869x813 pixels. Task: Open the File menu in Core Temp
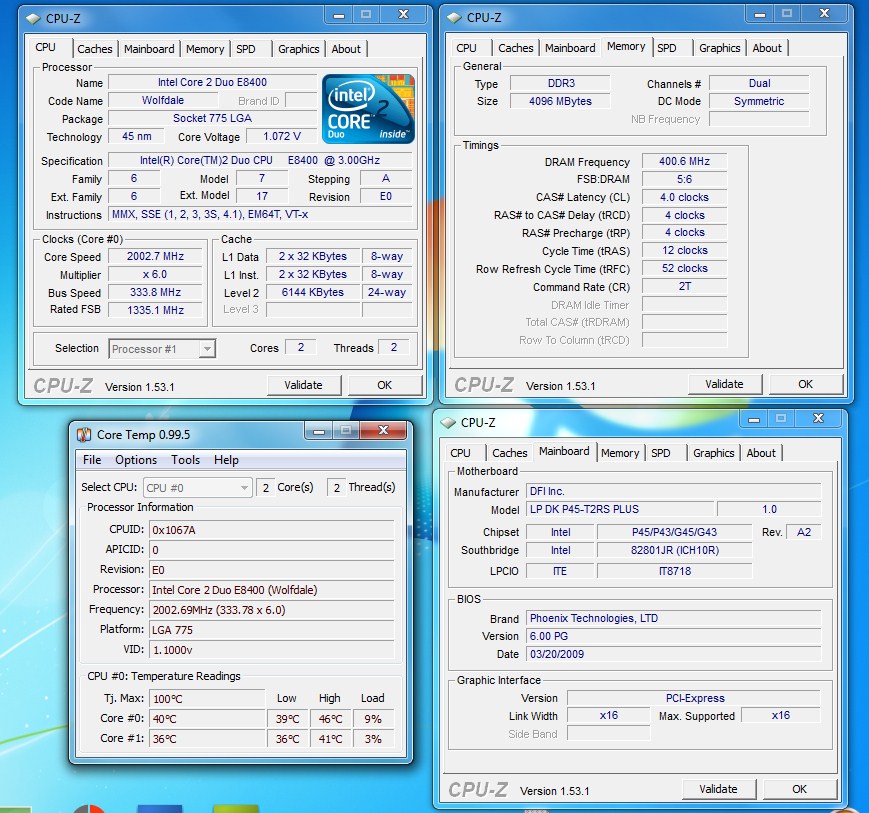[92, 460]
